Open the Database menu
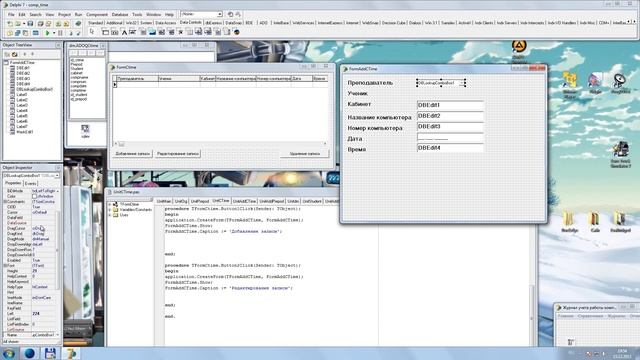Screen dimensions: 640x360 (x=120, y=15)
